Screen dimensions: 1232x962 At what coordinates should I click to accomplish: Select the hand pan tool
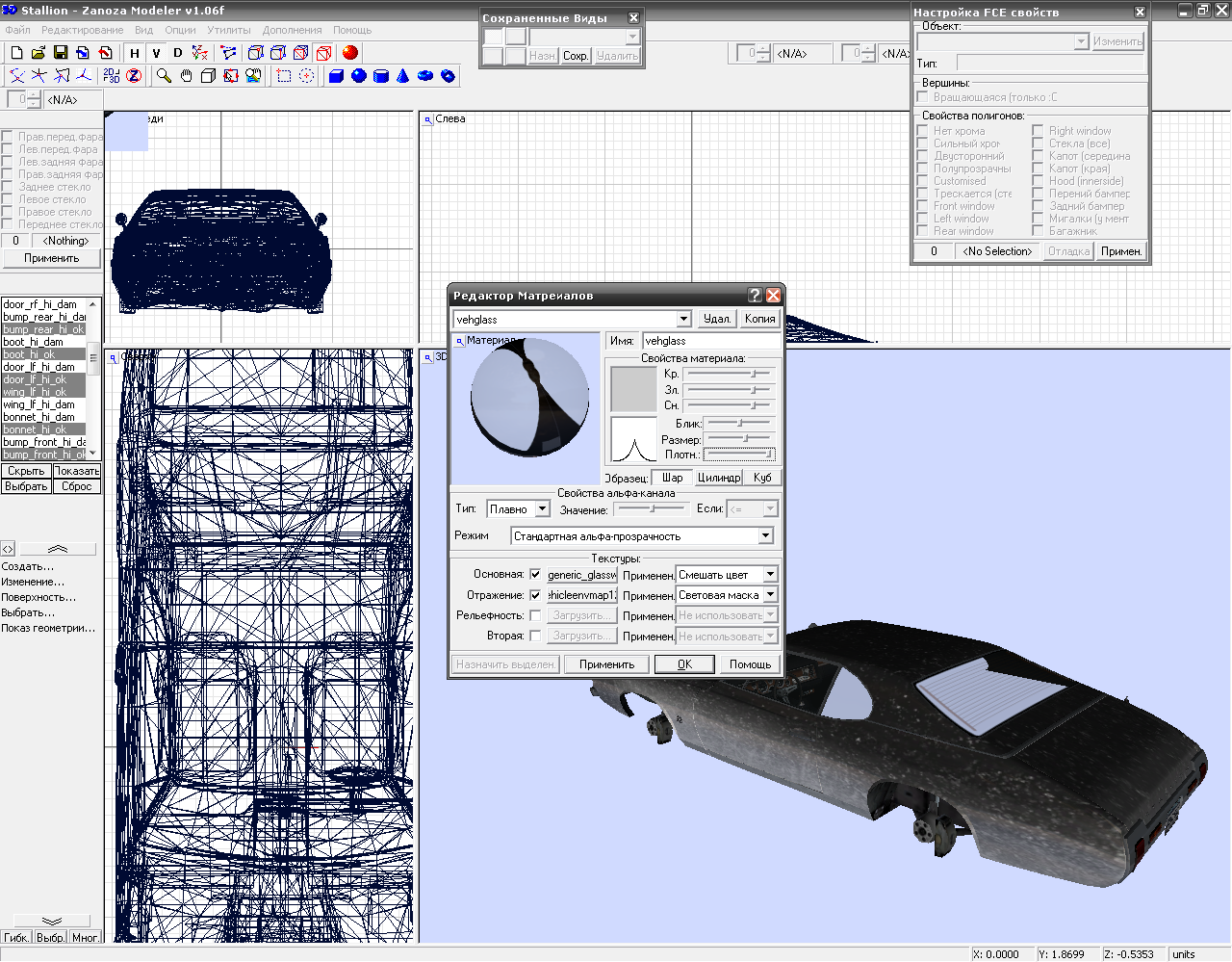click(186, 76)
